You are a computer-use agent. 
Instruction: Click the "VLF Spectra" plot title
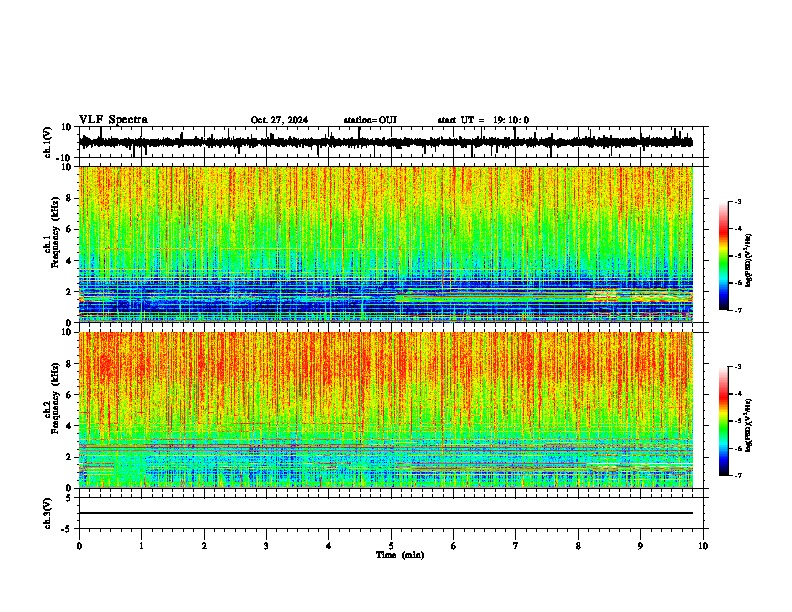[x=113, y=120]
